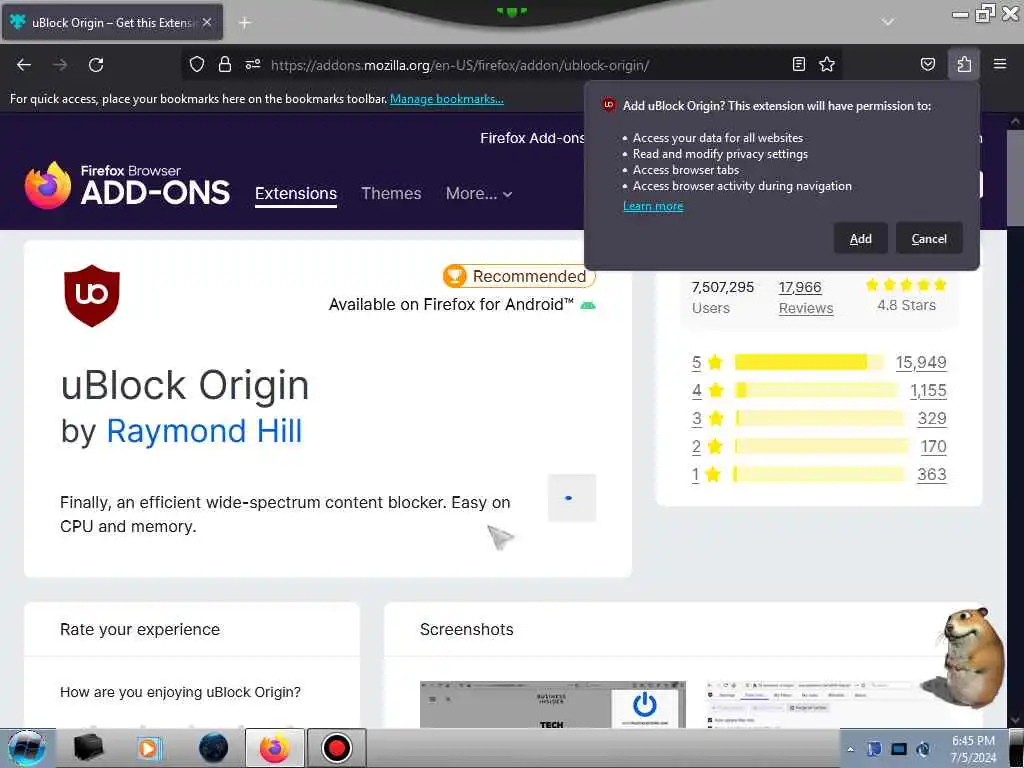The height and width of the screenshot is (768, 1024).
Task: Open the Manage bookmarks... link
Action: pos(447,99)
